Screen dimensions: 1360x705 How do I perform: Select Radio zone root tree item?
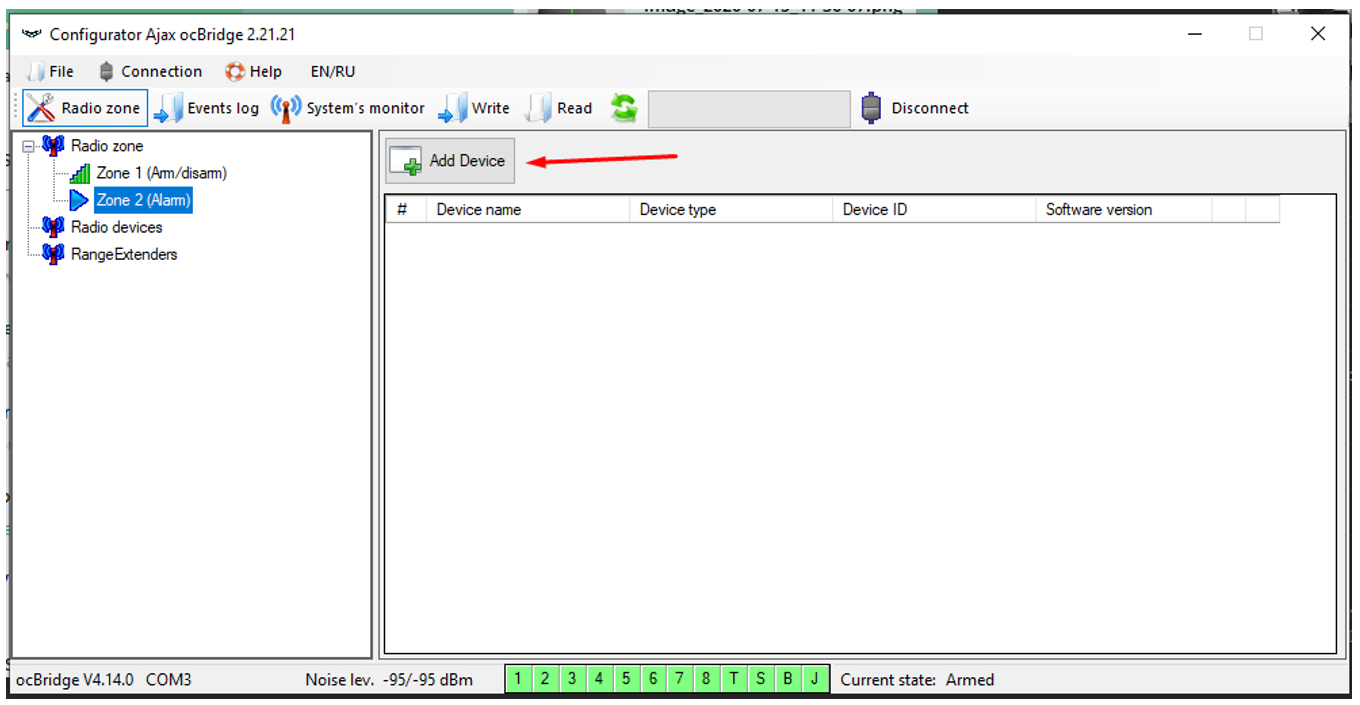(107, 146)
